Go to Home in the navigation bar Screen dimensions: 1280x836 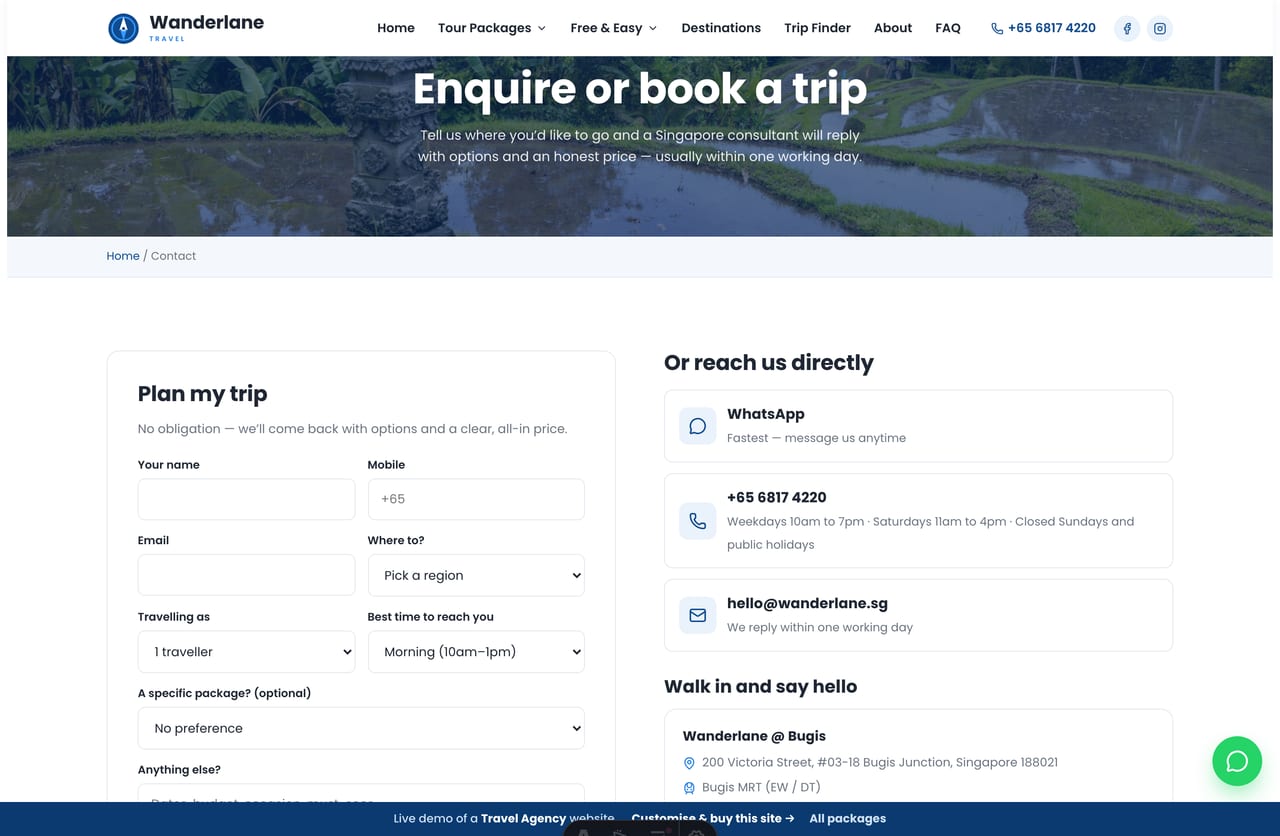396,28
